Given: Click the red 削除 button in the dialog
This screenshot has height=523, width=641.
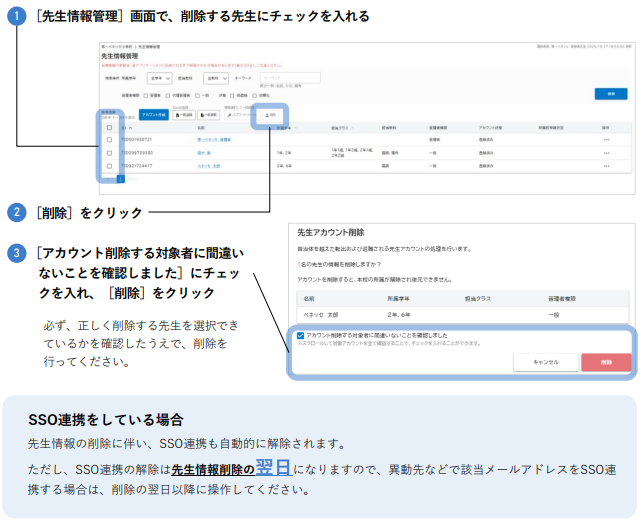Looking at the screenshot, I should 606,362.
